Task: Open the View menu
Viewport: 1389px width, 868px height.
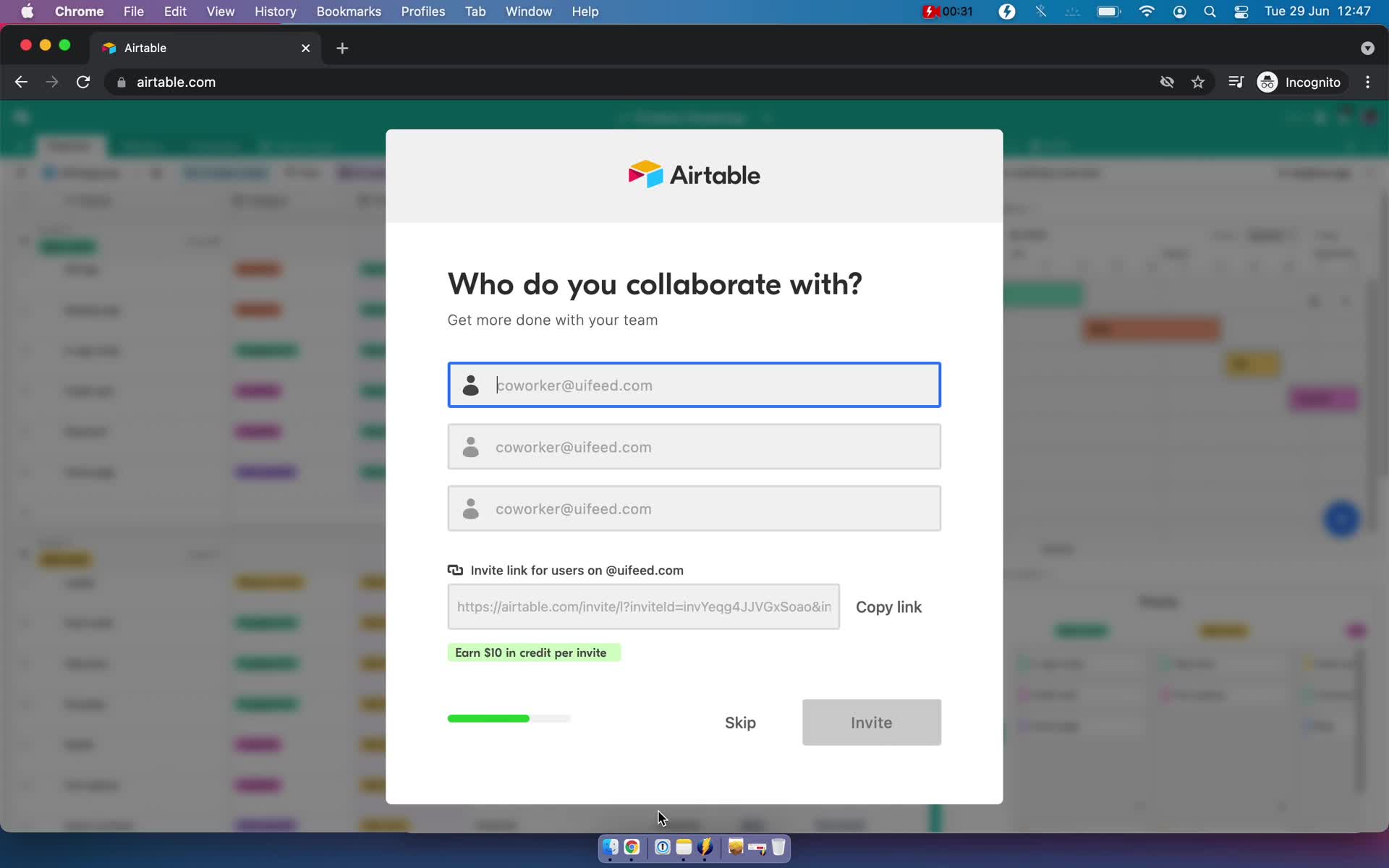Action: point(220,12)
